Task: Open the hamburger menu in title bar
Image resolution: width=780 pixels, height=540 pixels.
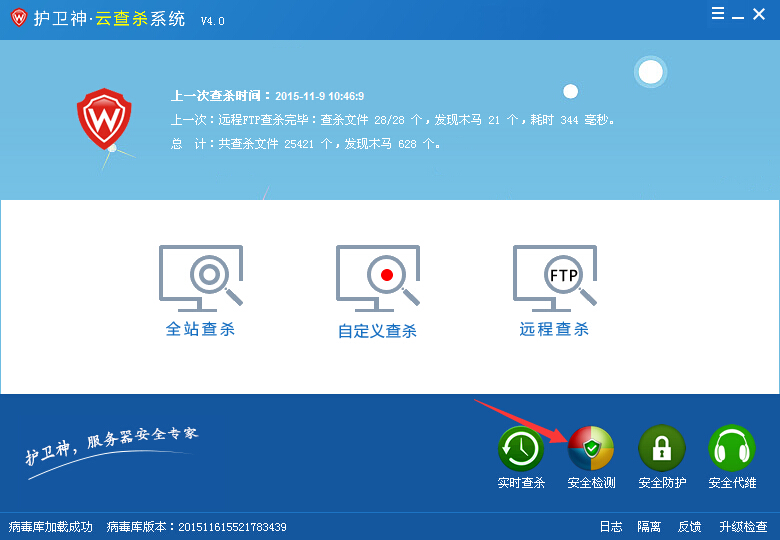Action: 718,14
